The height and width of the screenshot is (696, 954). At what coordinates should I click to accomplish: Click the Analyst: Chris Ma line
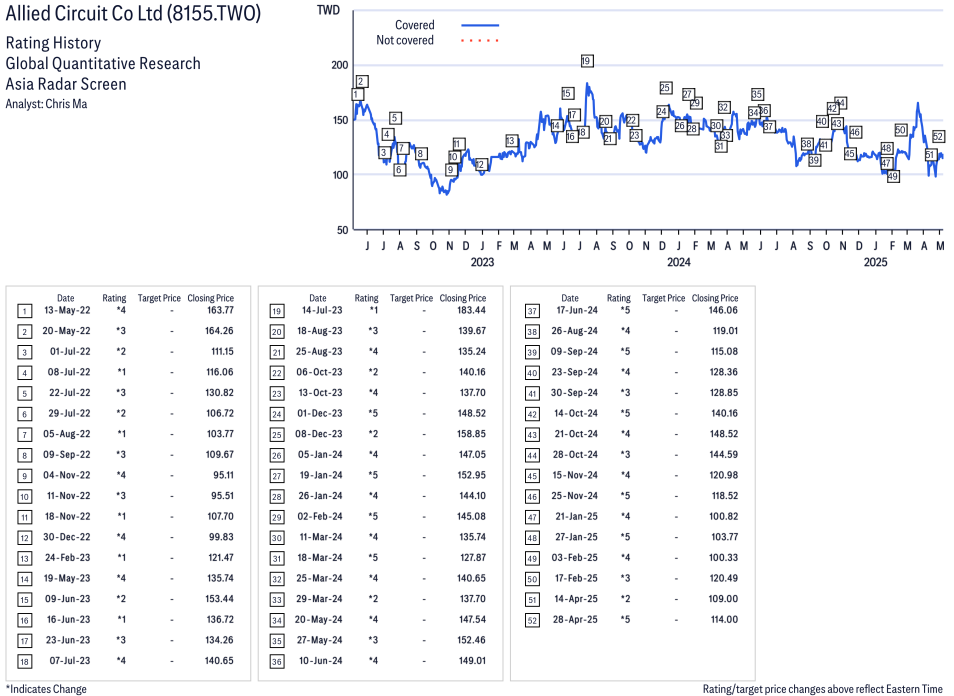(x=46, y=104)
